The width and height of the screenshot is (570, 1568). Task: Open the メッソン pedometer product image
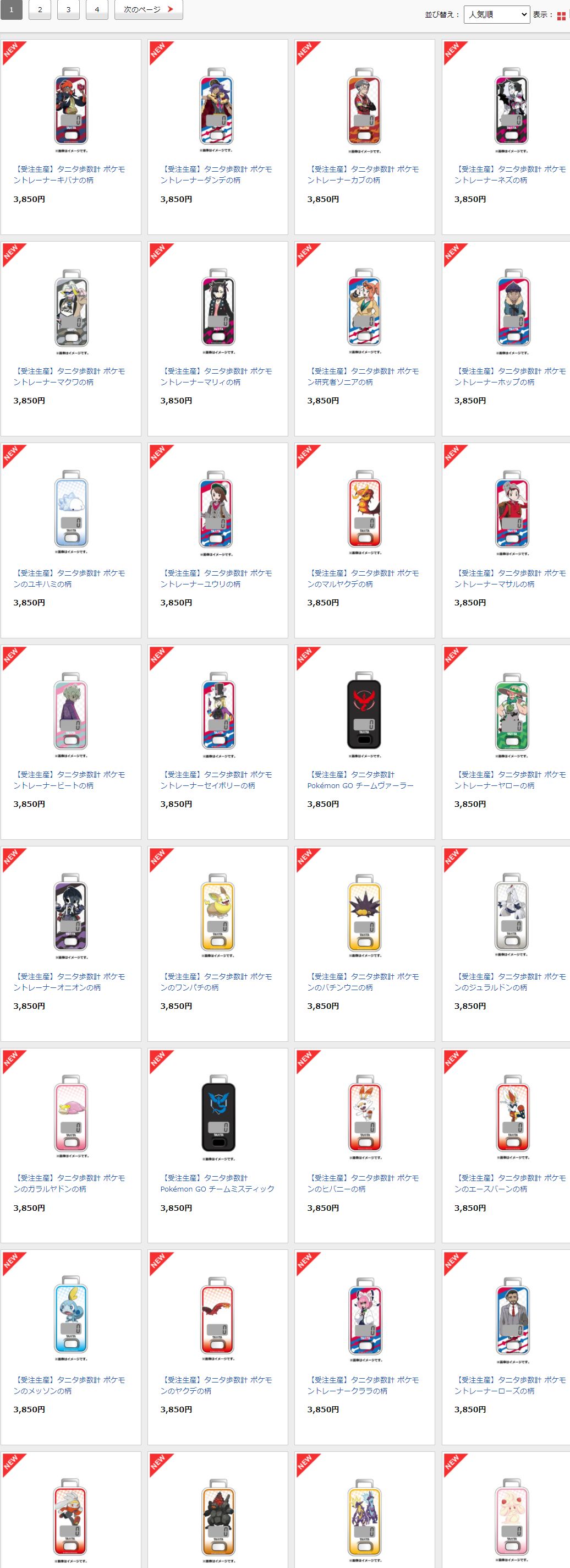pyautogui.click(x=70, y=1319)
